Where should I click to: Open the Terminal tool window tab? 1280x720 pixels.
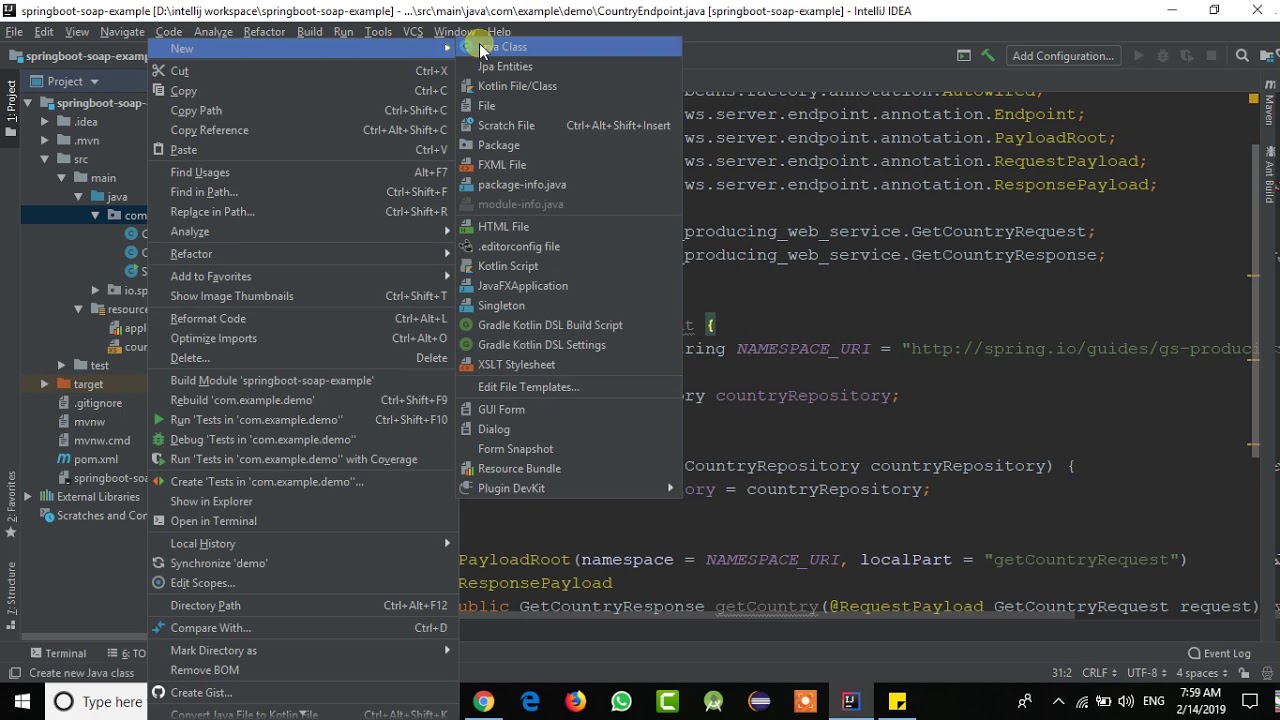pyautogui.click(x=57, y=654)
